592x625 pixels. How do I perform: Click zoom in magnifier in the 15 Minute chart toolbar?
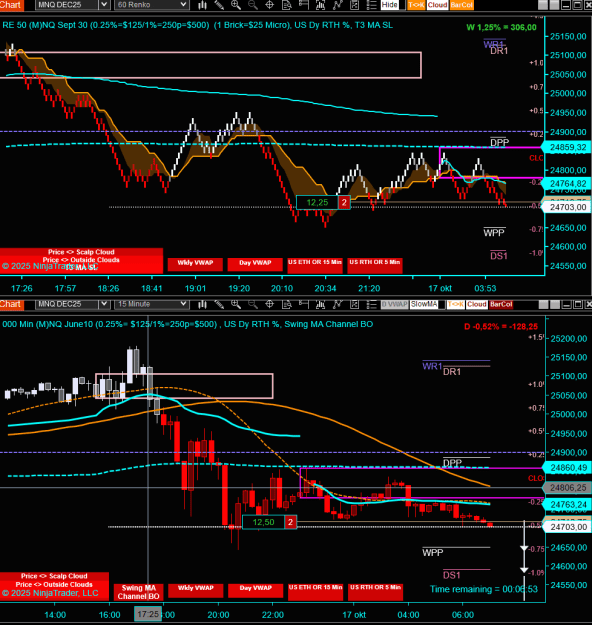tap(236, 305)
